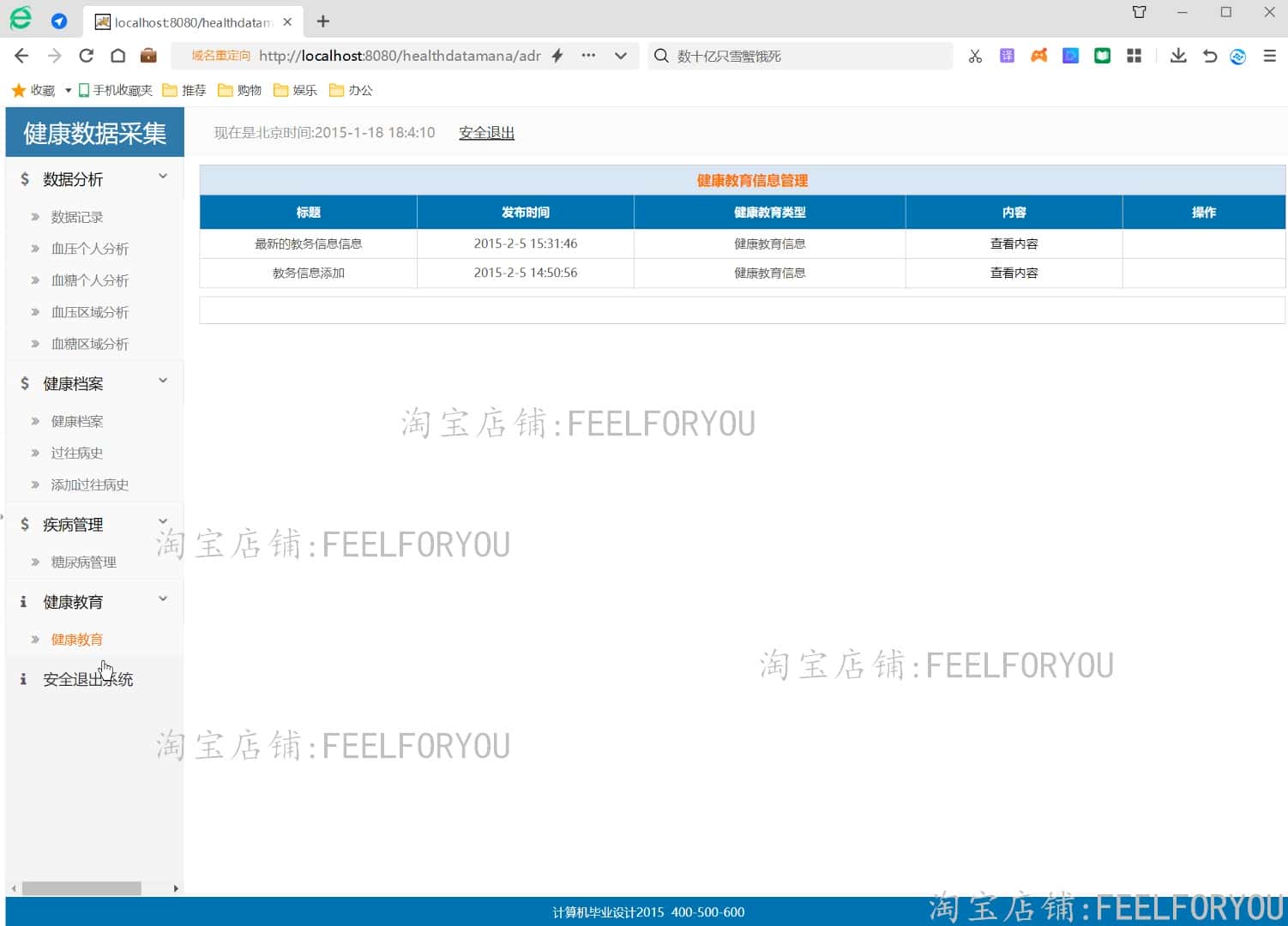Image resolution: width=1288 pixels, height=926 pixels.
Task: Click the blue square extension icon
Action: coord(1070,56)
